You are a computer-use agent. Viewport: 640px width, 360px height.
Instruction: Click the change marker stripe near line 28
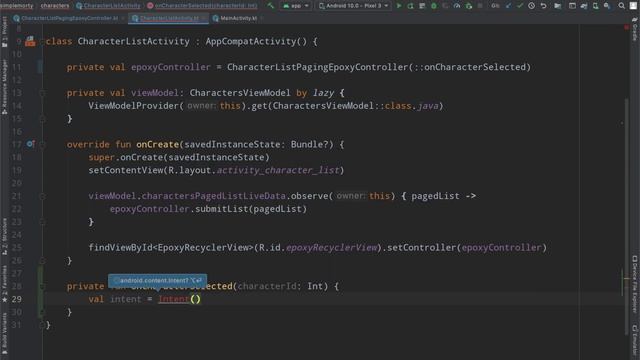point(40,292)
